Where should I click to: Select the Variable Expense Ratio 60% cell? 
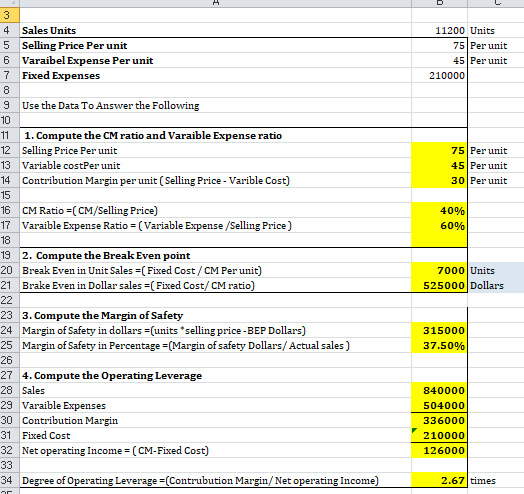(x=439, y=226)
